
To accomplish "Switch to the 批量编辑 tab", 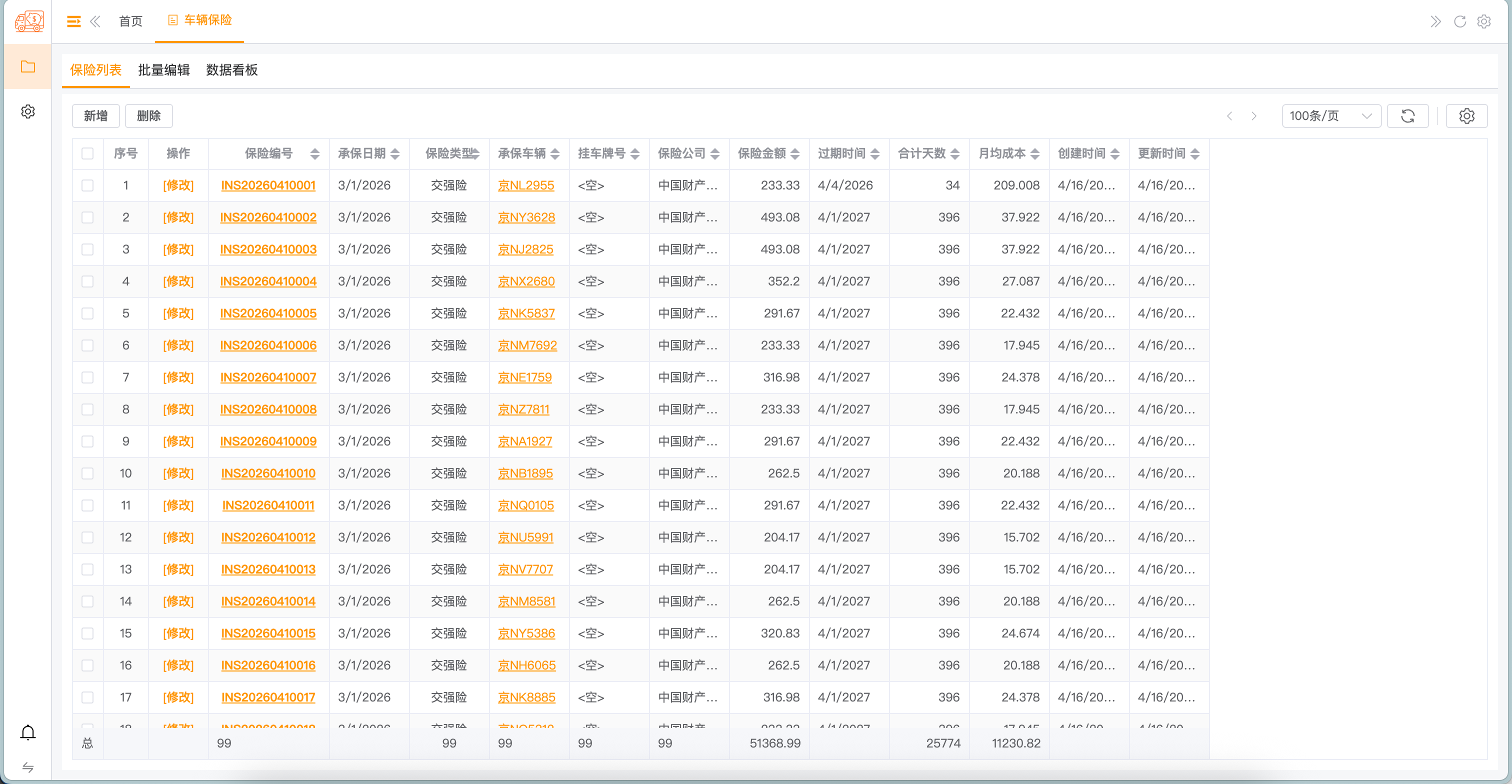I will pyautogui.click(x=164, y=70).
